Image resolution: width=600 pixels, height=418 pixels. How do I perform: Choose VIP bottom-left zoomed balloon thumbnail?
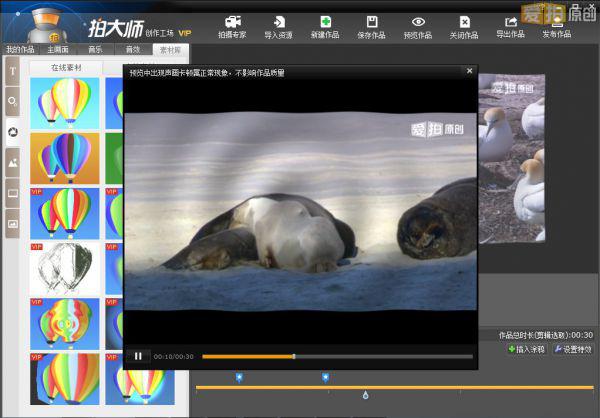tap(65, 379)
